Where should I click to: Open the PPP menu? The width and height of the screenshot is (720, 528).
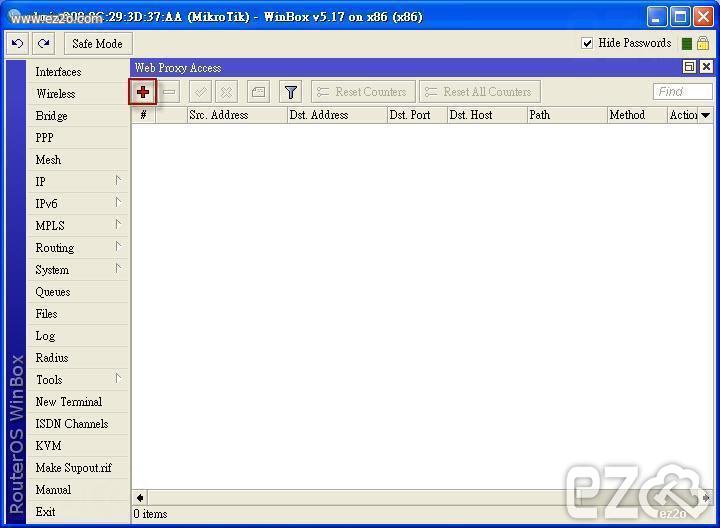click(78, 138)
